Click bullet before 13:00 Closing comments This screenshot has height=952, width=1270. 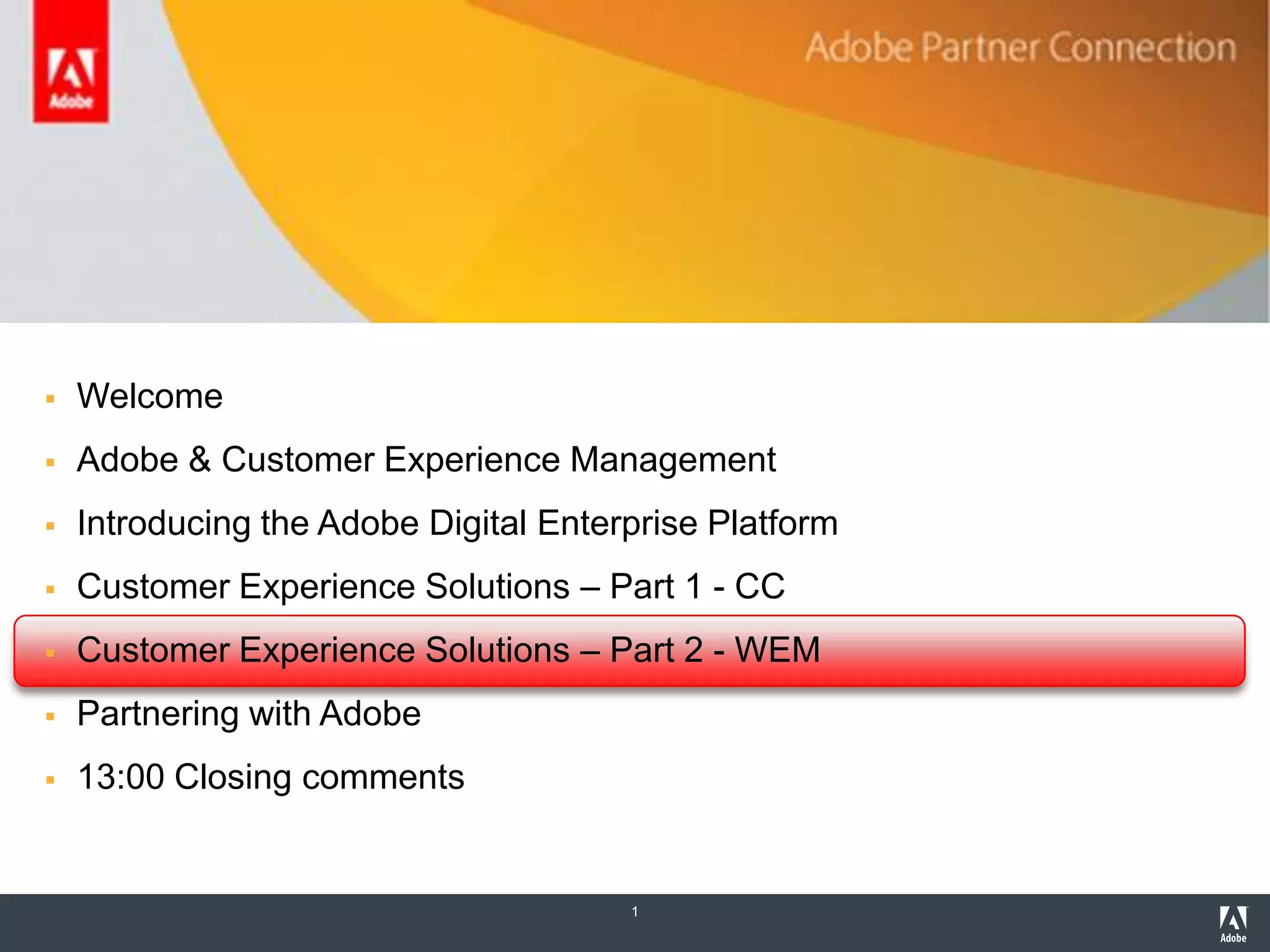point(51,780)
